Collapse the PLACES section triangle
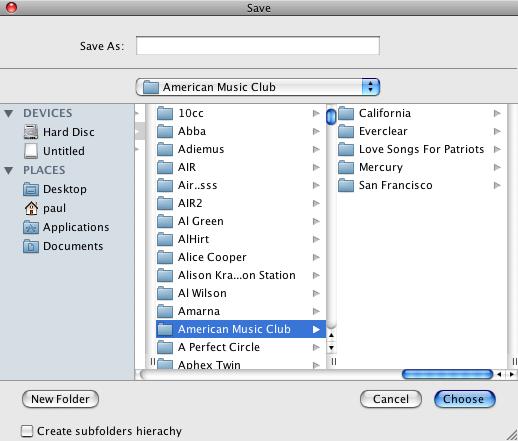 (x=9, y=171)
